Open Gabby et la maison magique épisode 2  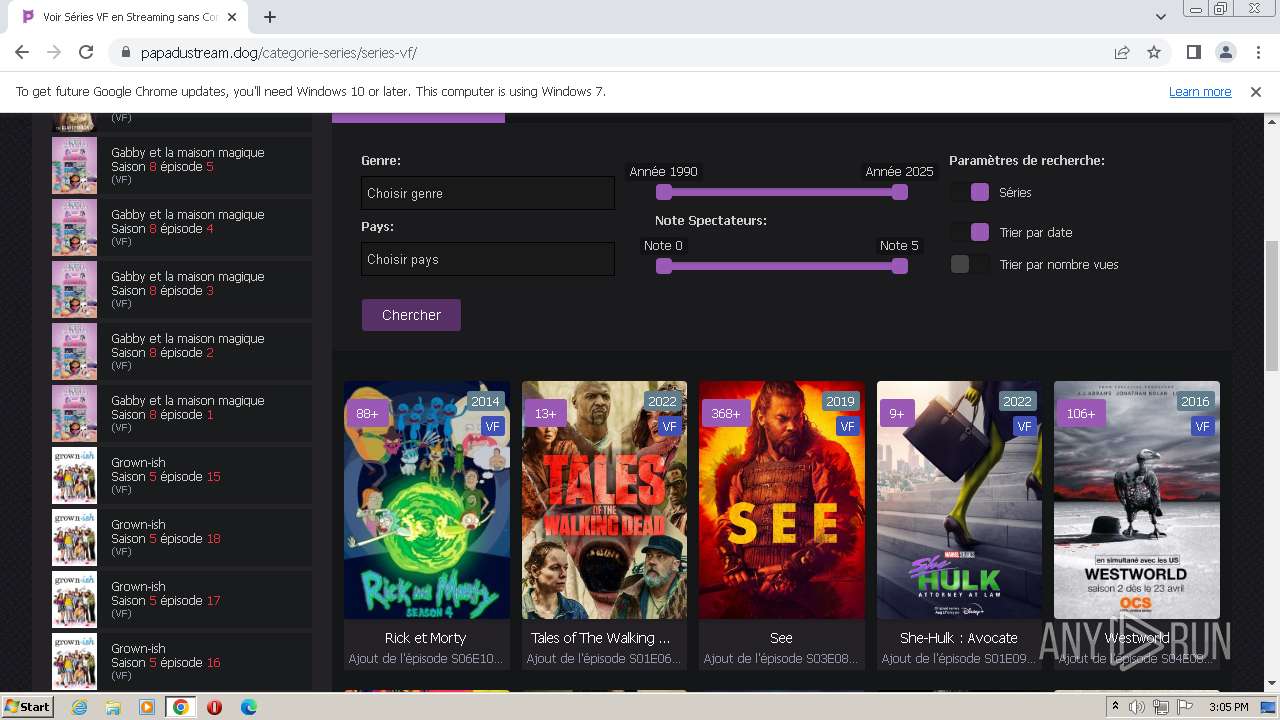point(182,351)
